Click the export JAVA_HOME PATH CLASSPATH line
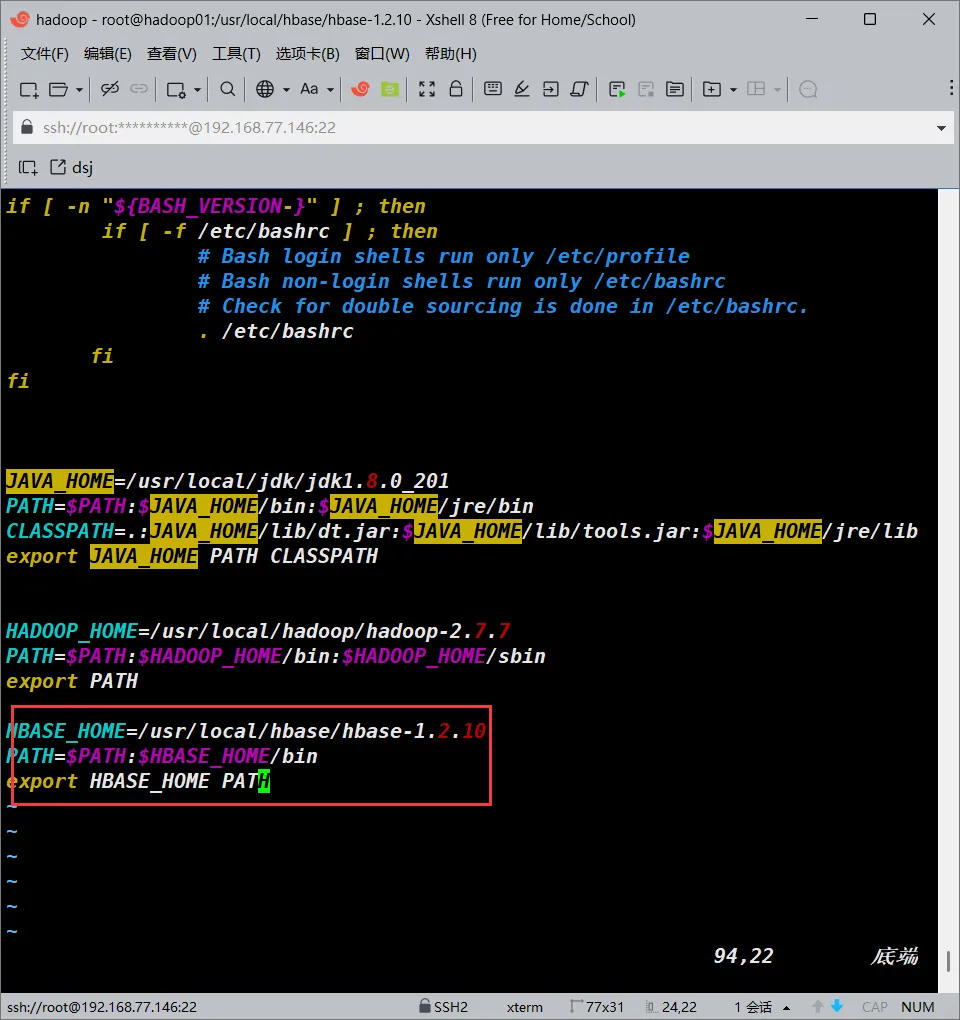960x1020 pixels. point(192,556)
